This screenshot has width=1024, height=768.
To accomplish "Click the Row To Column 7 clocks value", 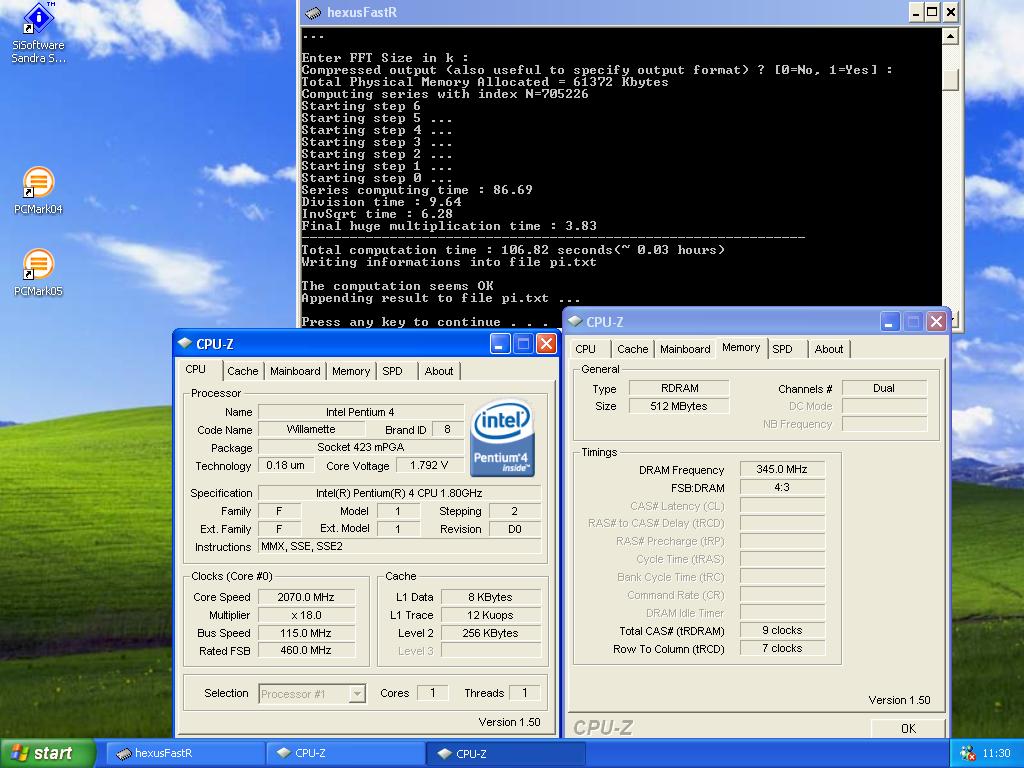I will pos(782,648).
